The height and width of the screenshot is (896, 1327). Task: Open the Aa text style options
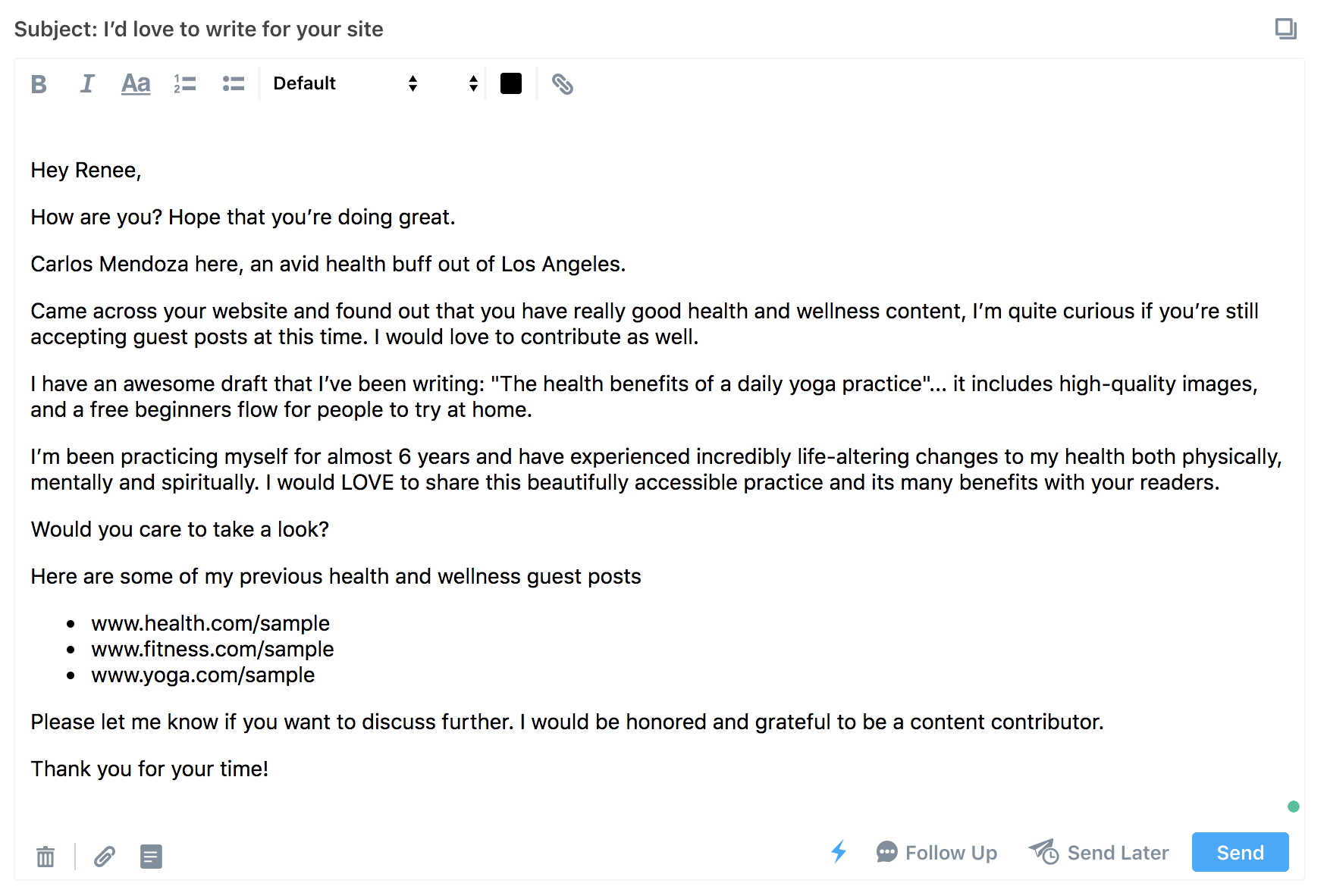[136, 84]
